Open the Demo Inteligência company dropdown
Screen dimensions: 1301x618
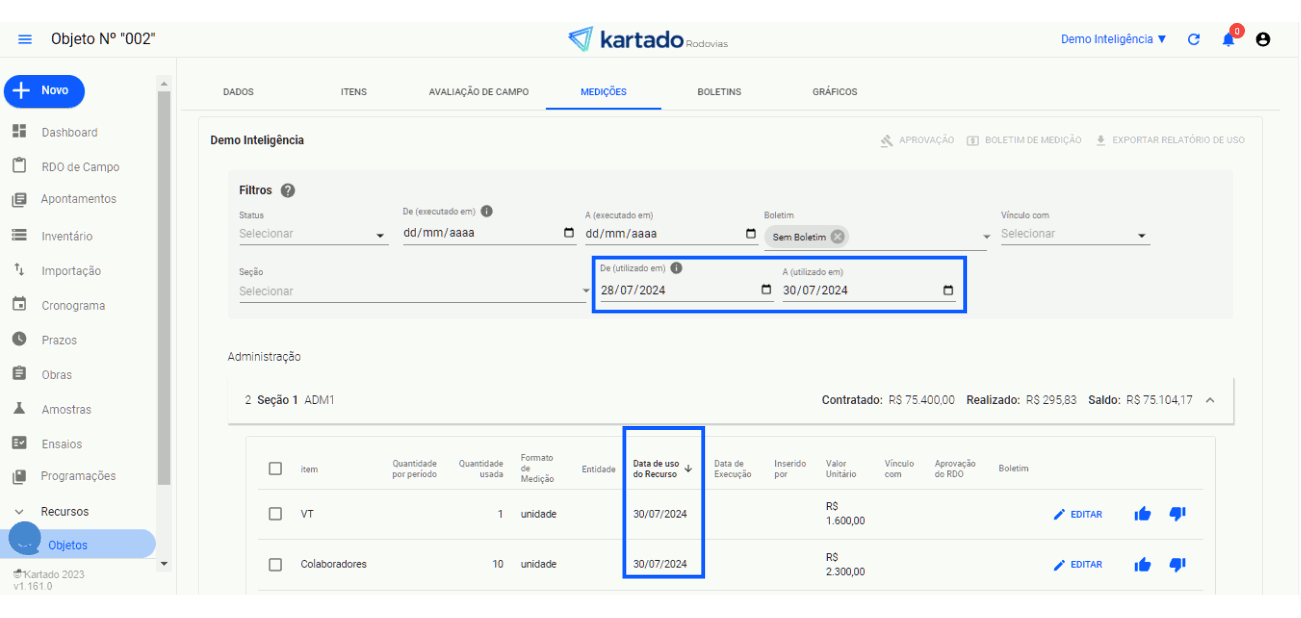(1113, 39)
